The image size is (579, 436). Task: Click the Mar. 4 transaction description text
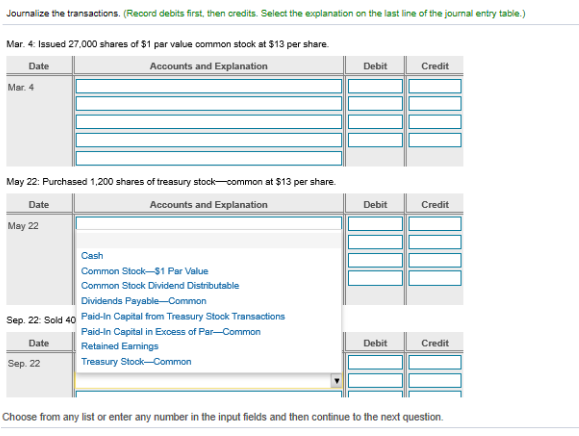167,44
